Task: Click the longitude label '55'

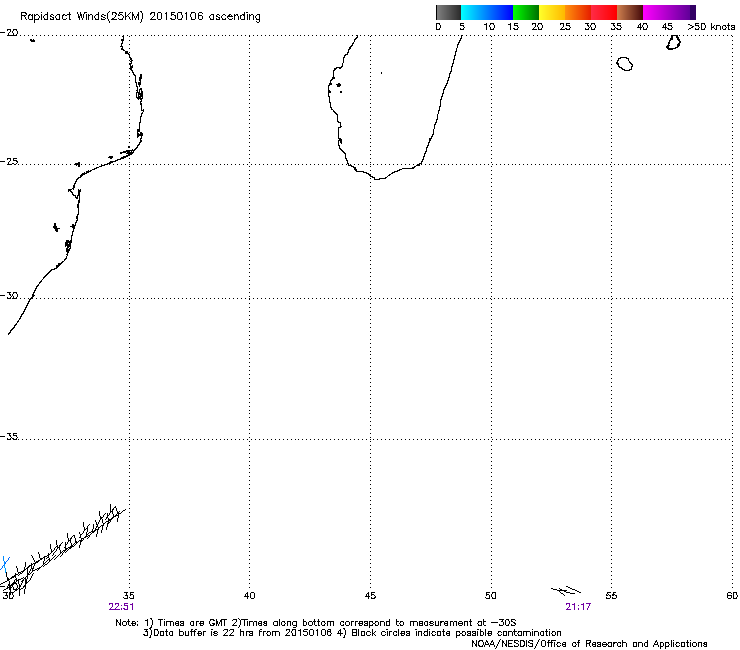Action: [611, 595]
